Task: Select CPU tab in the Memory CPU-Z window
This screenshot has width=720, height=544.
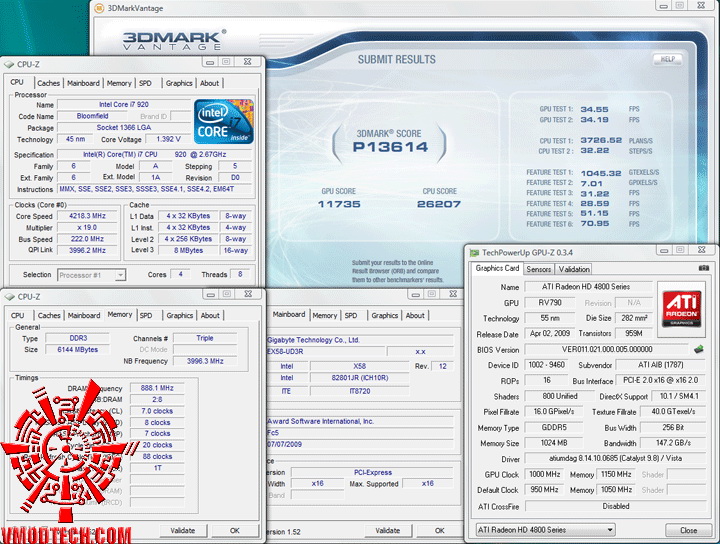Action: (17, 315)
